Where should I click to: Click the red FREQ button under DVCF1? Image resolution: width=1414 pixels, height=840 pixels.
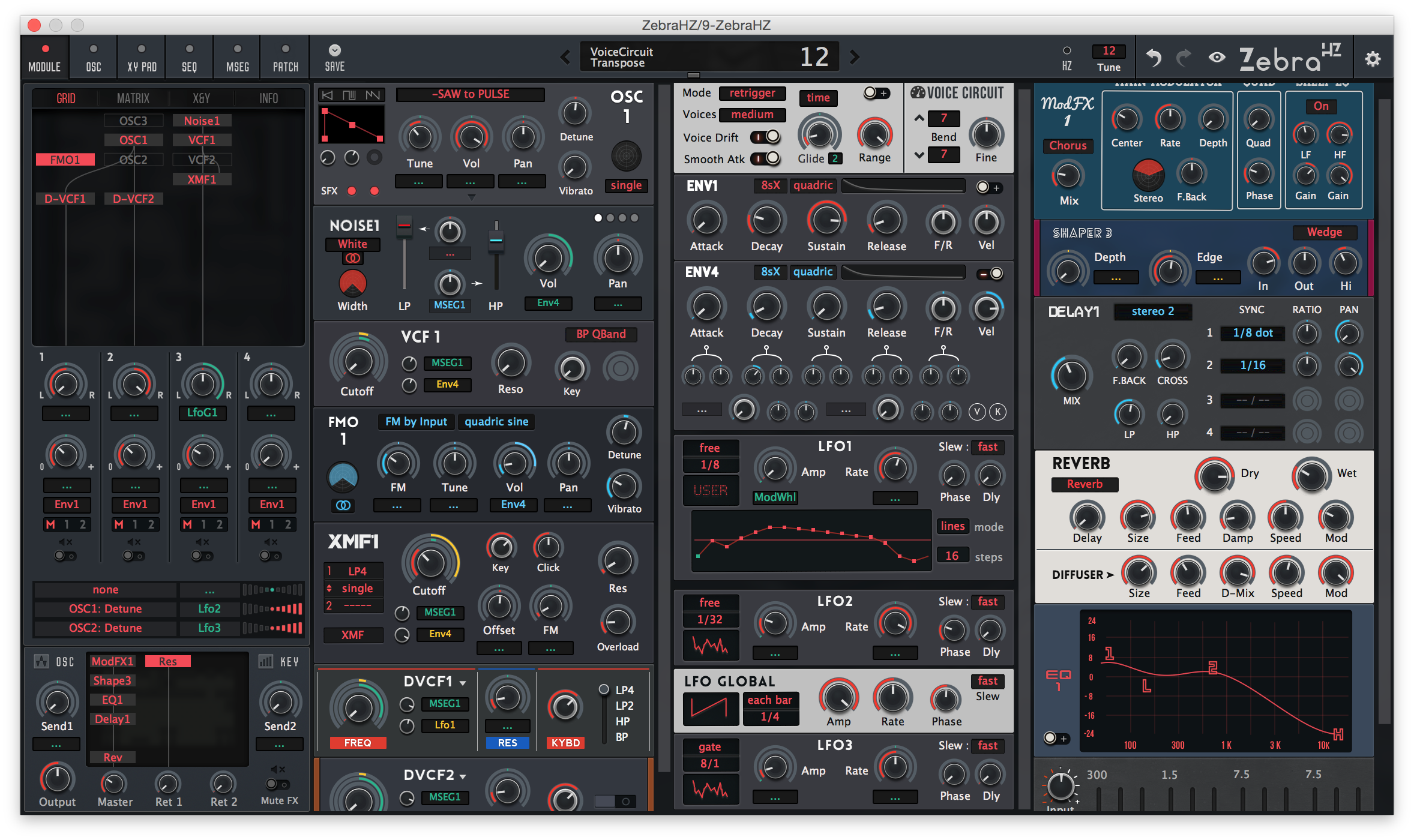tap(358, 743)
